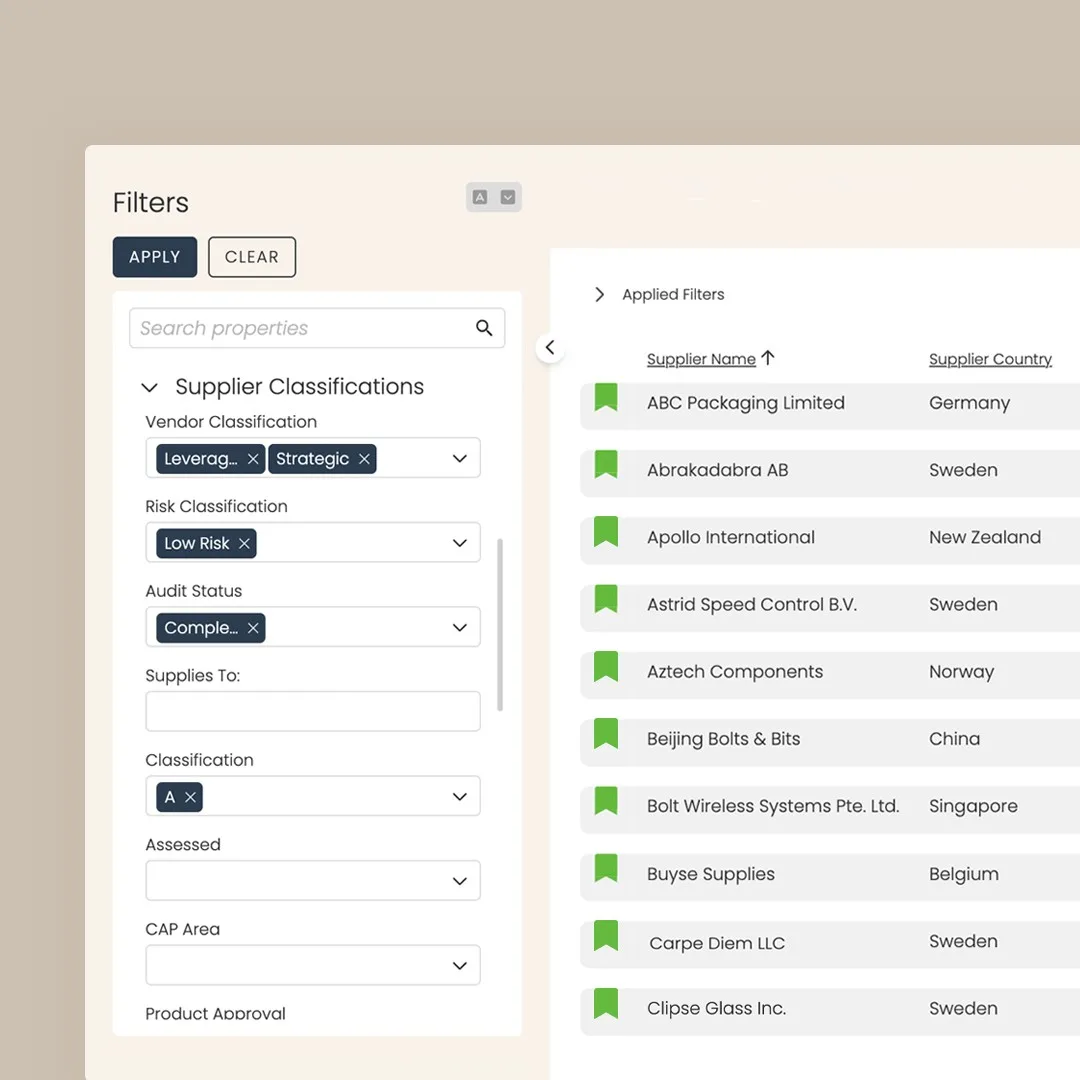Open the Audit Status dropdown
1080x1080 pixels.
[459, 627]
